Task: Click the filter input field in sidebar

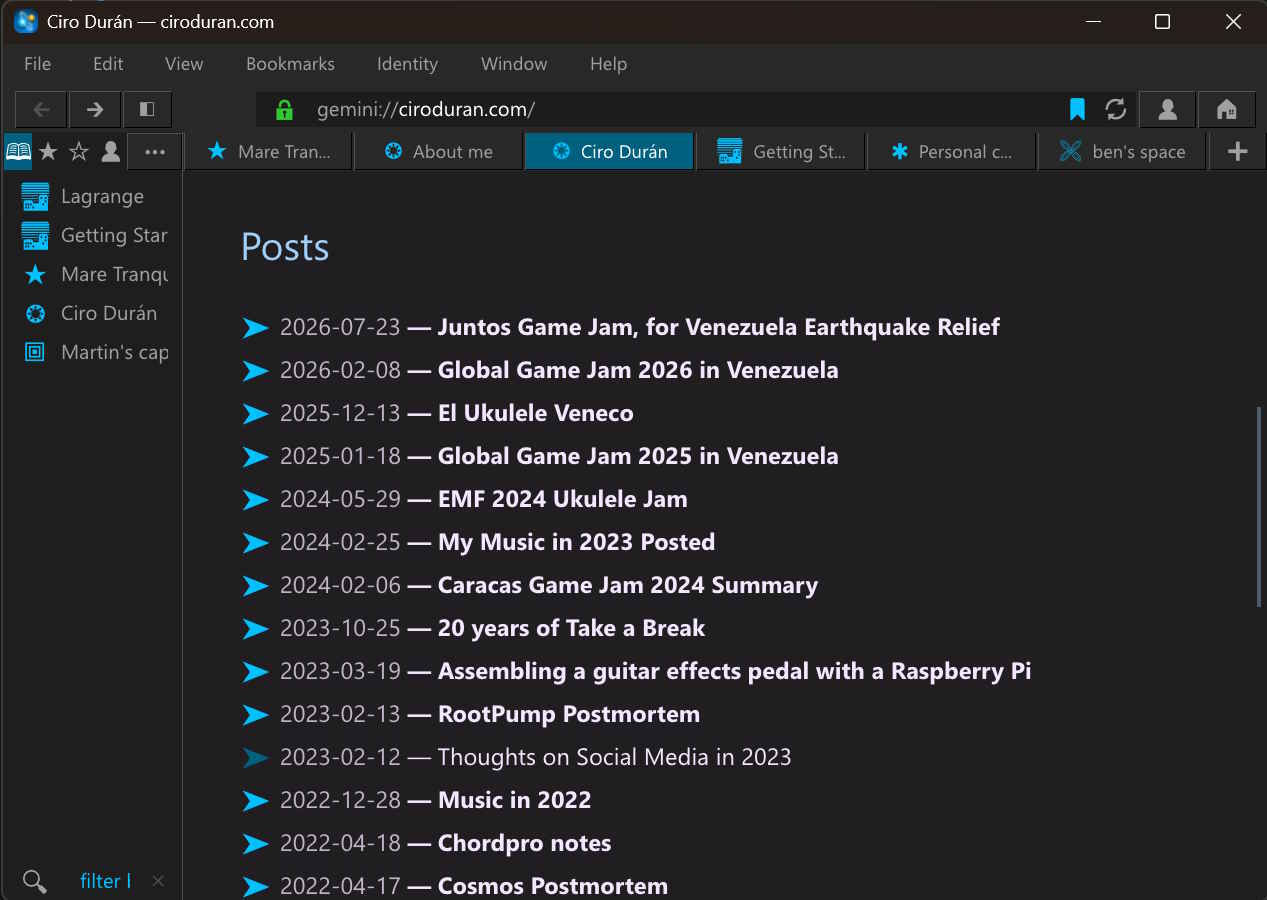Action: coord(106,881)
